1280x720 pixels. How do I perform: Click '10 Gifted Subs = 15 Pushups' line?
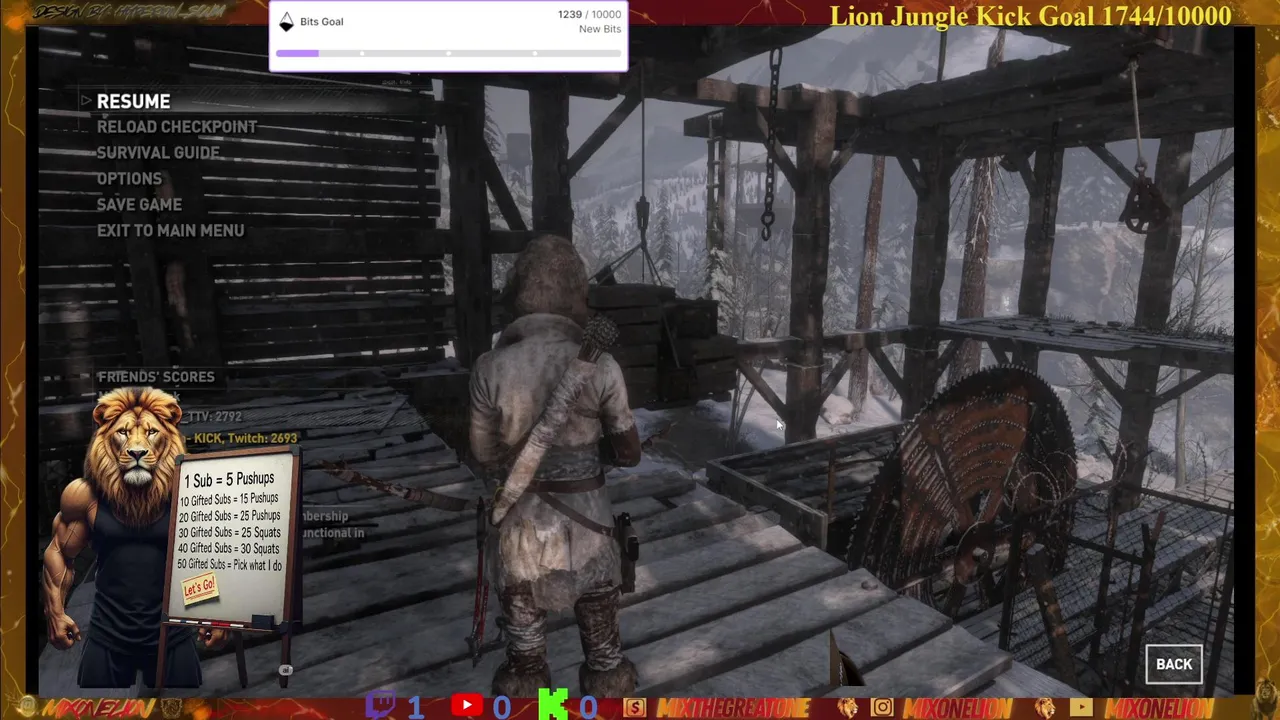[229, 499]
